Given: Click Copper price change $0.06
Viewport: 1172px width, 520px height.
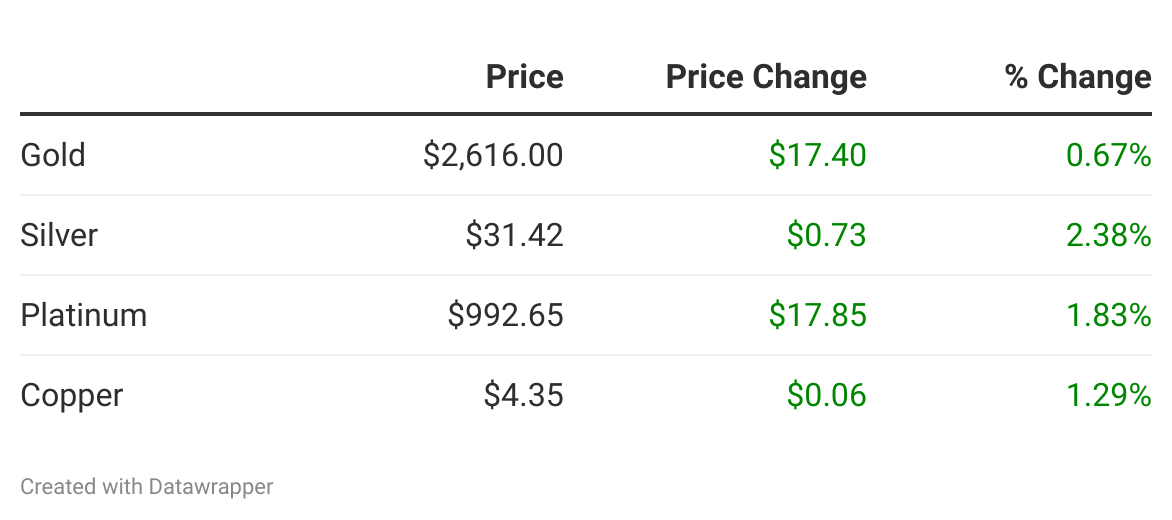Looking at the screenshot, I should point(826,395).
